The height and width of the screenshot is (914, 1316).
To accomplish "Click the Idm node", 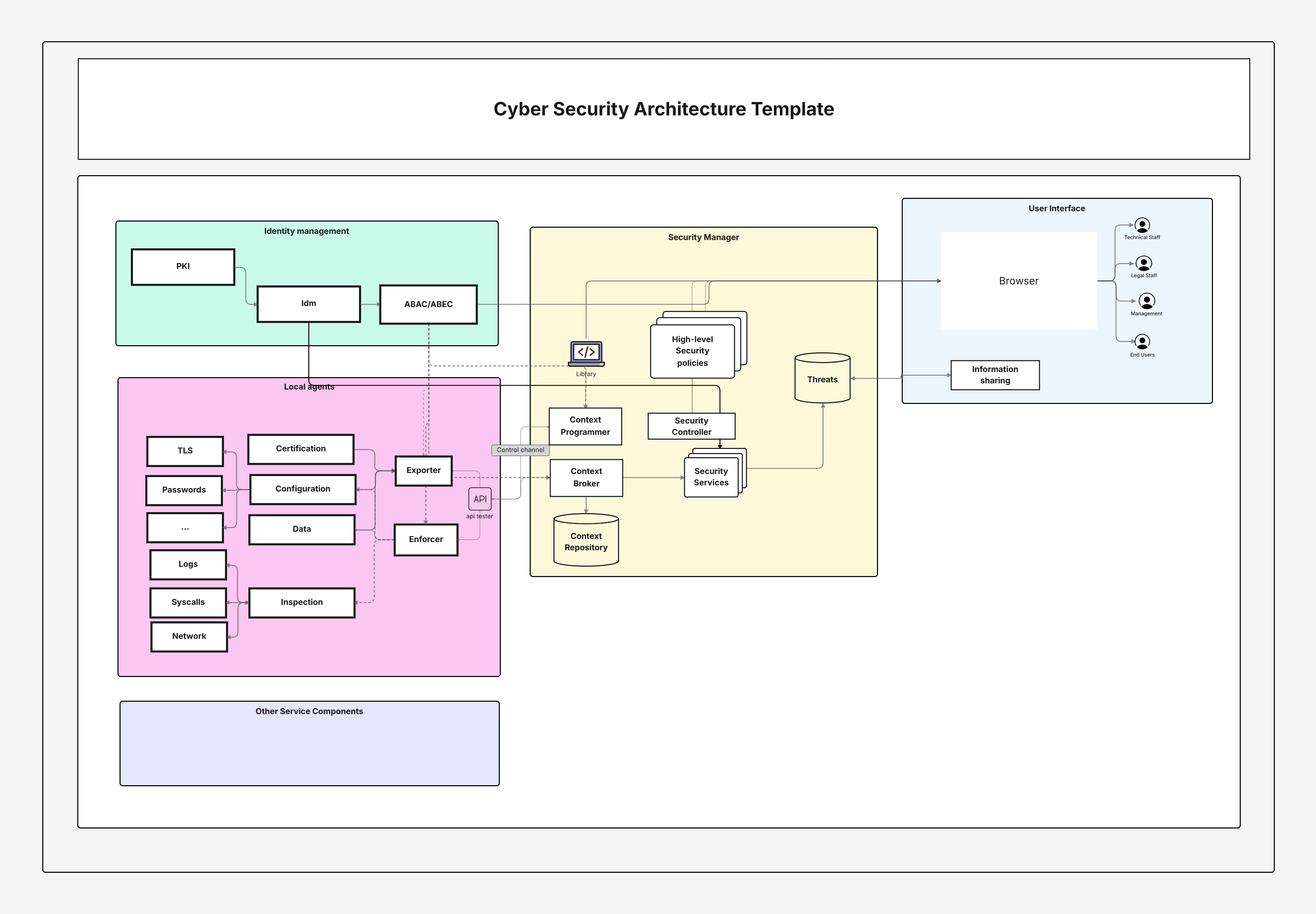I will click(309, 304).
